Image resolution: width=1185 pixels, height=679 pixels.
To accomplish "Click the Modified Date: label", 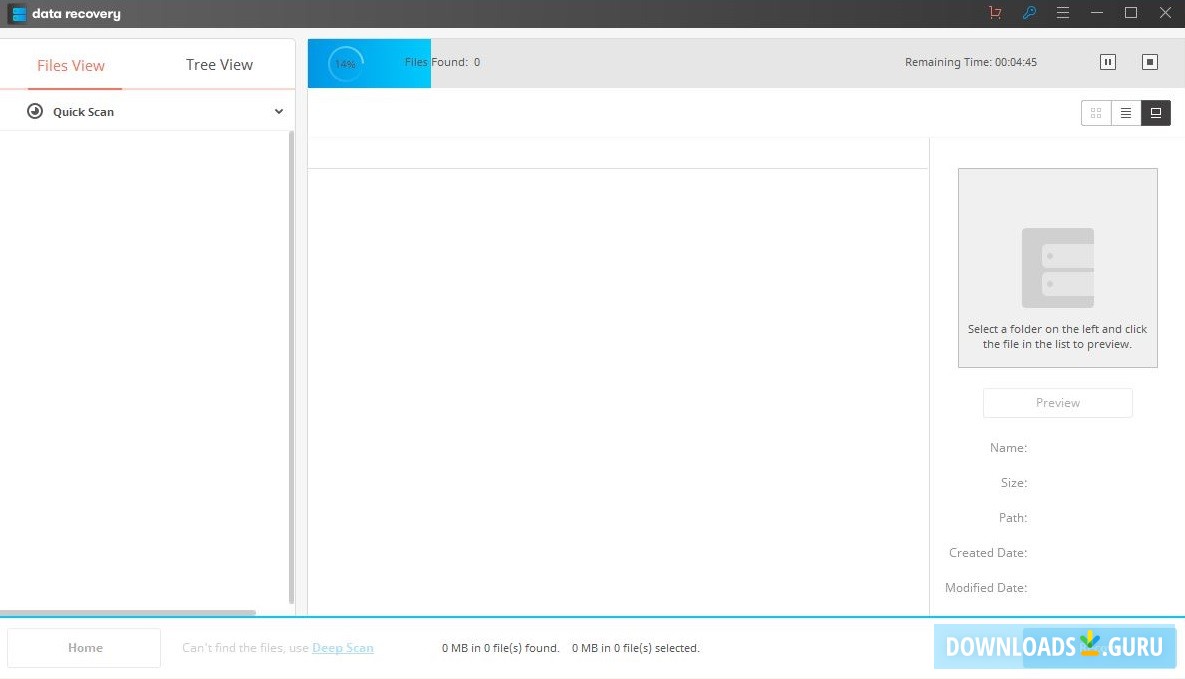I will tap(985, 588).
